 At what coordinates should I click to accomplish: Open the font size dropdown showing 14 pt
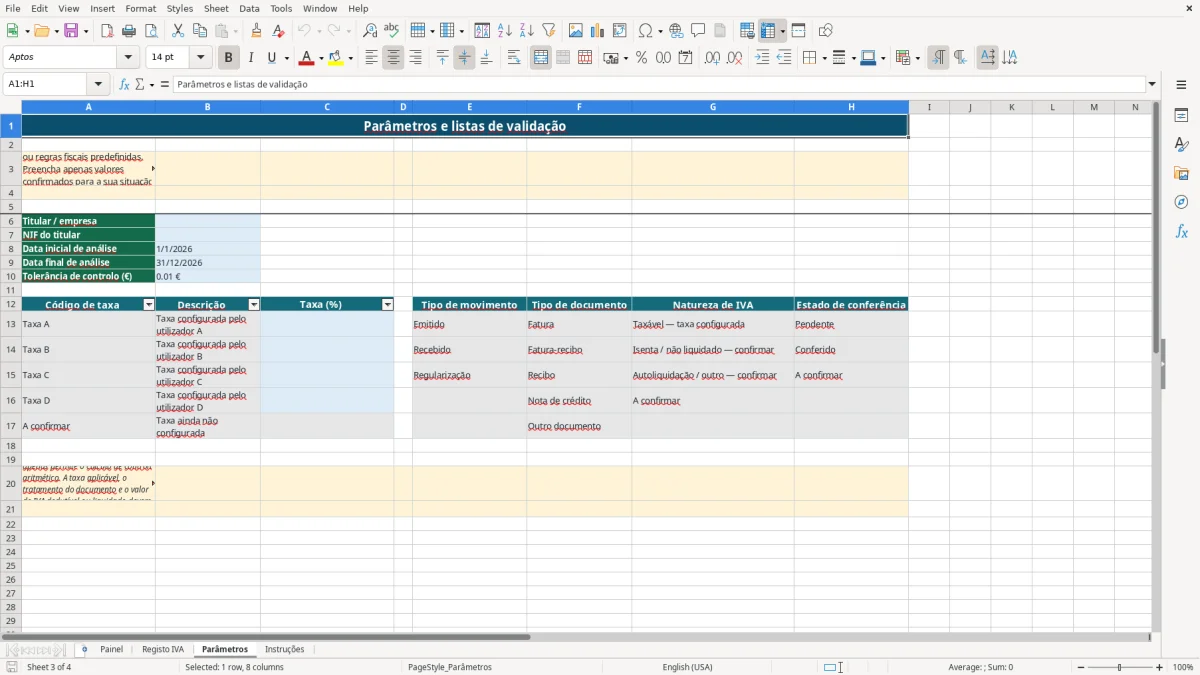coord(201,58)
